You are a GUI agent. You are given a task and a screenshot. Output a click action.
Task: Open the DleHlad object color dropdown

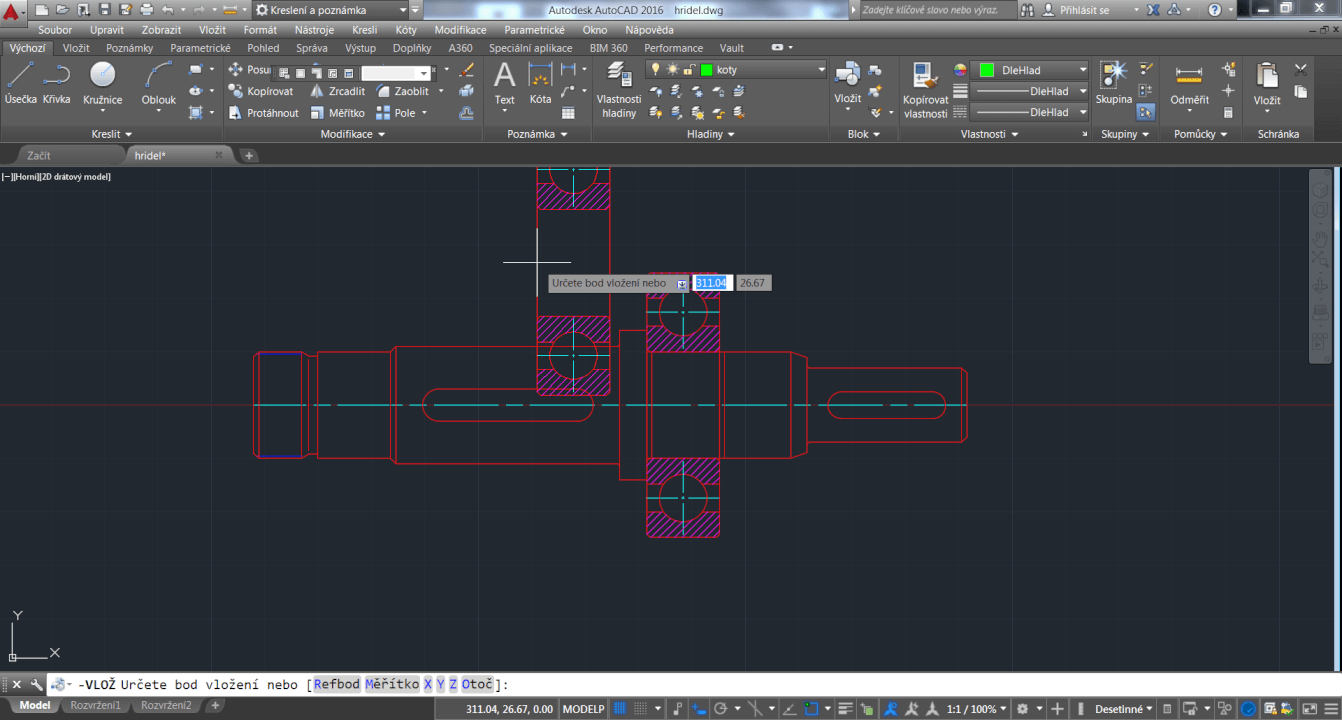pos(1083,70)
